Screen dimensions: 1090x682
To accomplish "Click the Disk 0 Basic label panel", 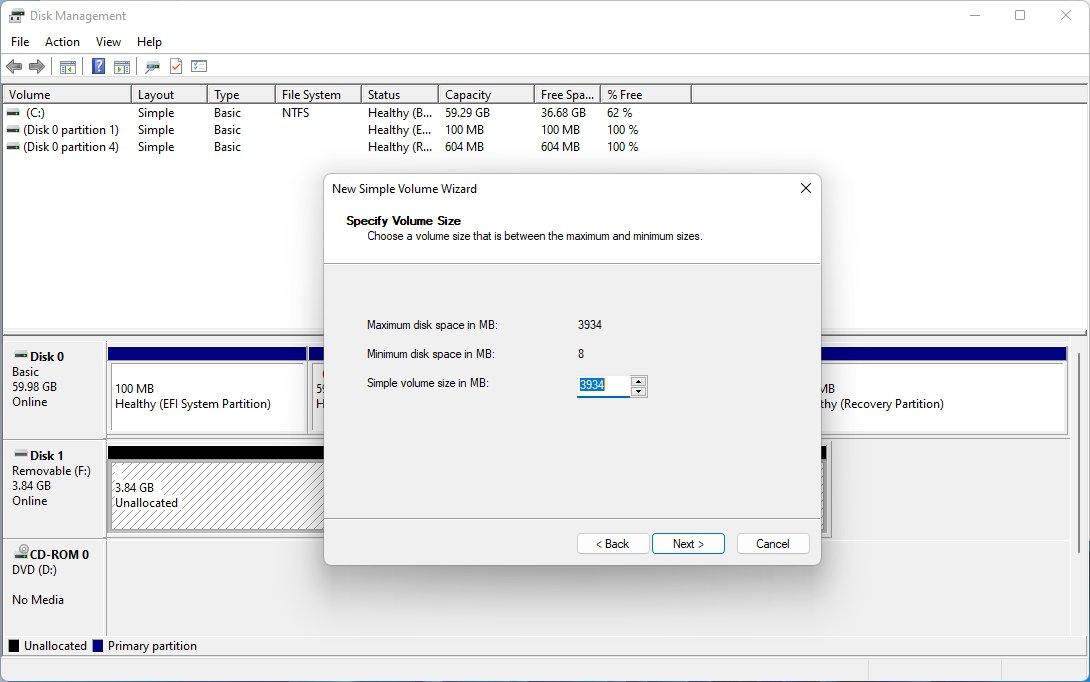I will click(x=54, y=389).
